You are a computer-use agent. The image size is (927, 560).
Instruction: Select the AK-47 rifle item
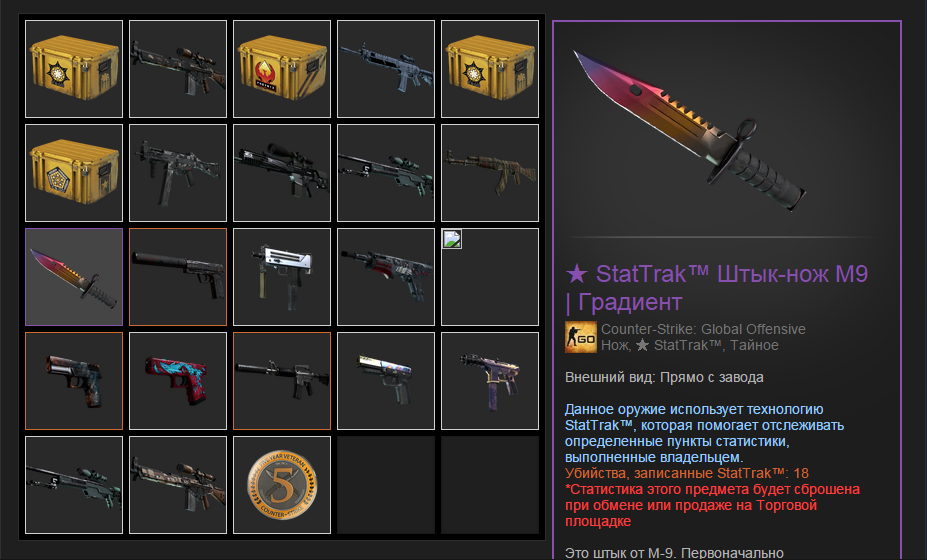490,173
